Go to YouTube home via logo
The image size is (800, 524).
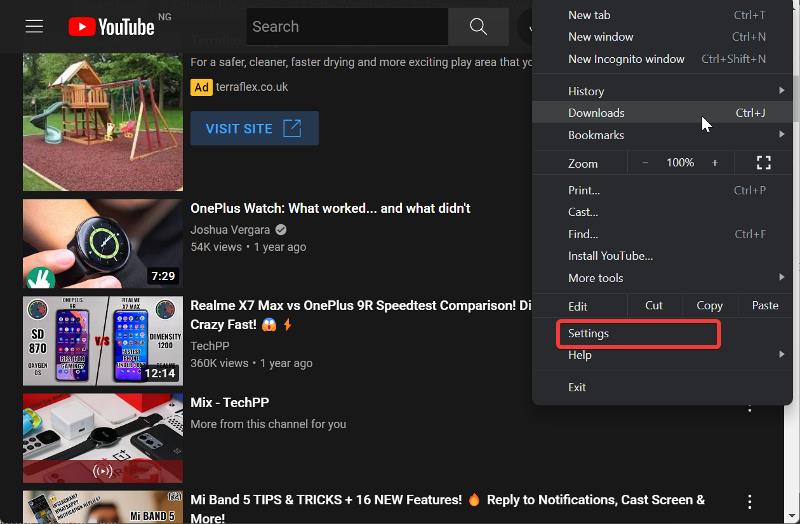pyautogui.click(x=112, y=27)
